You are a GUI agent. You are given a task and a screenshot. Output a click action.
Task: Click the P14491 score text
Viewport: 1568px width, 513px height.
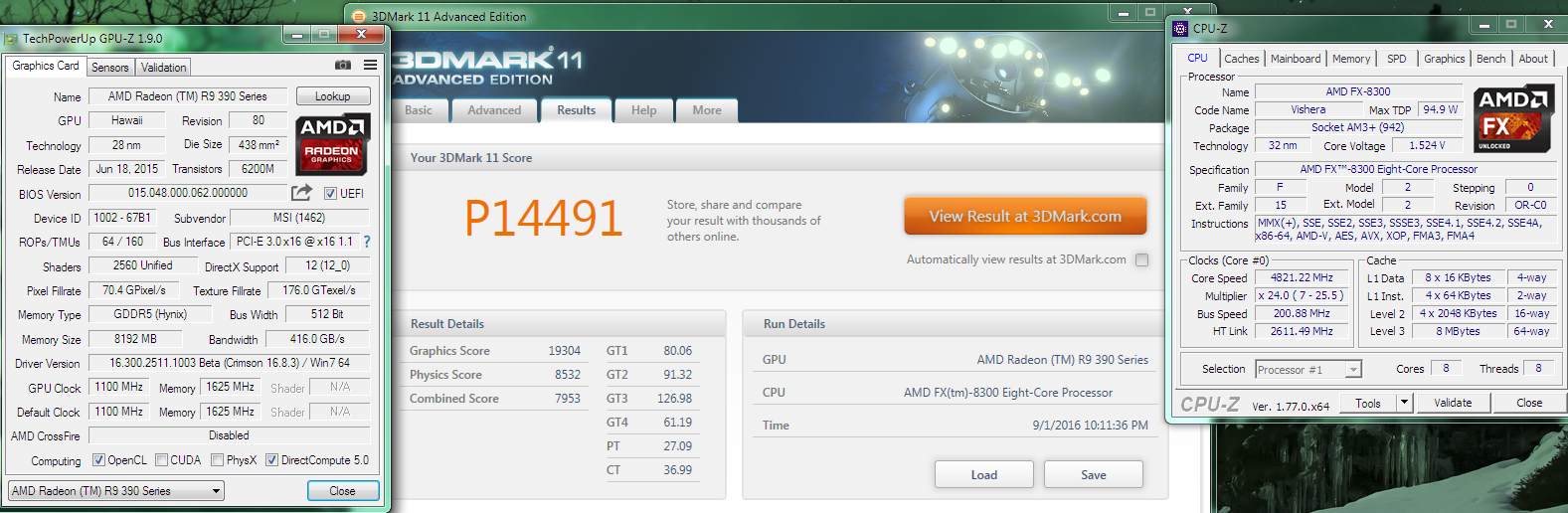coord(544,218)
